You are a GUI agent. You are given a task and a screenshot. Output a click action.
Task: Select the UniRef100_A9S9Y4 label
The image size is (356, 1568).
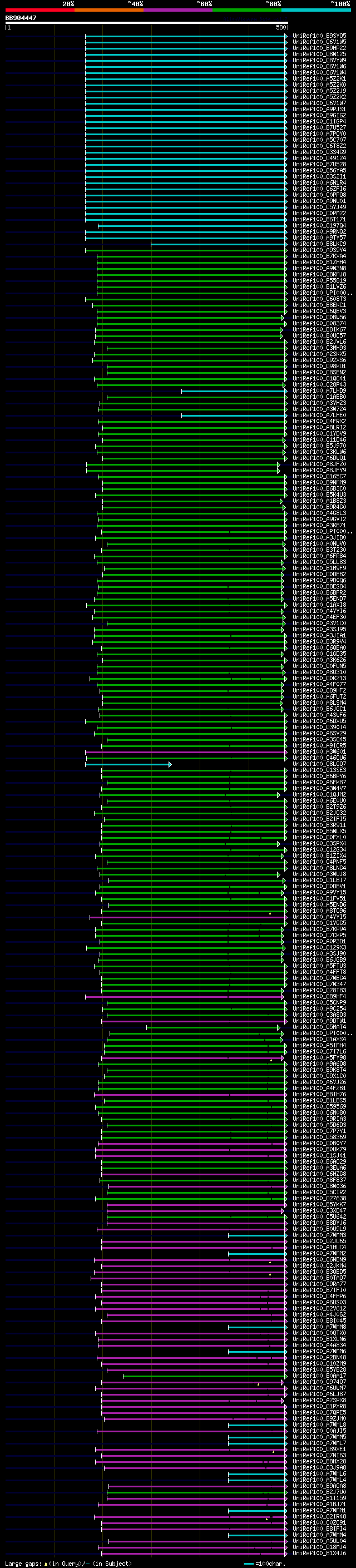point(319,250)
